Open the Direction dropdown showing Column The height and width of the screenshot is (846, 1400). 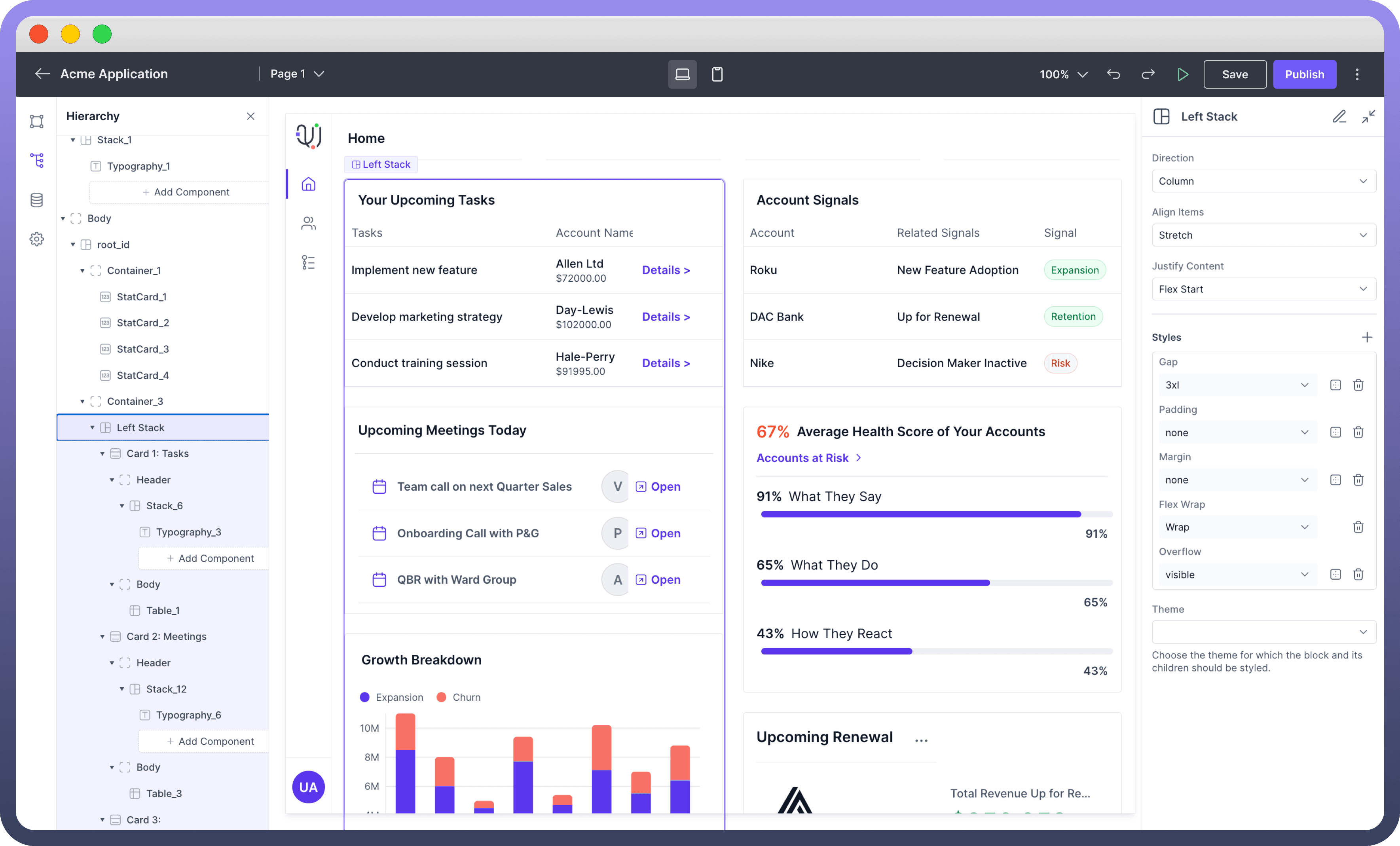tap(1263, 181)
